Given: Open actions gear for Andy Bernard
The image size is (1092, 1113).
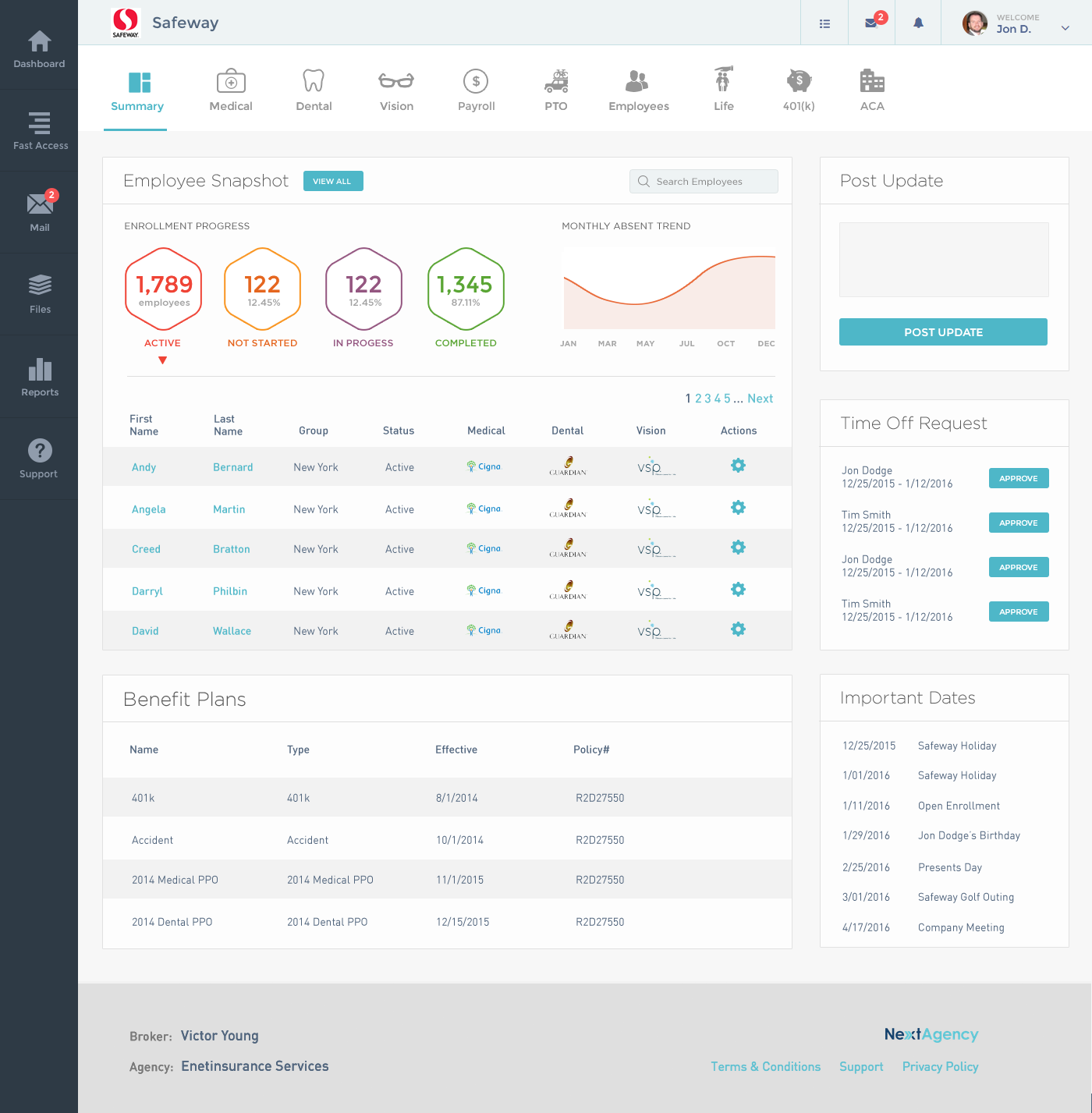Looking at the screenshot, I should [x=738, y=466].
